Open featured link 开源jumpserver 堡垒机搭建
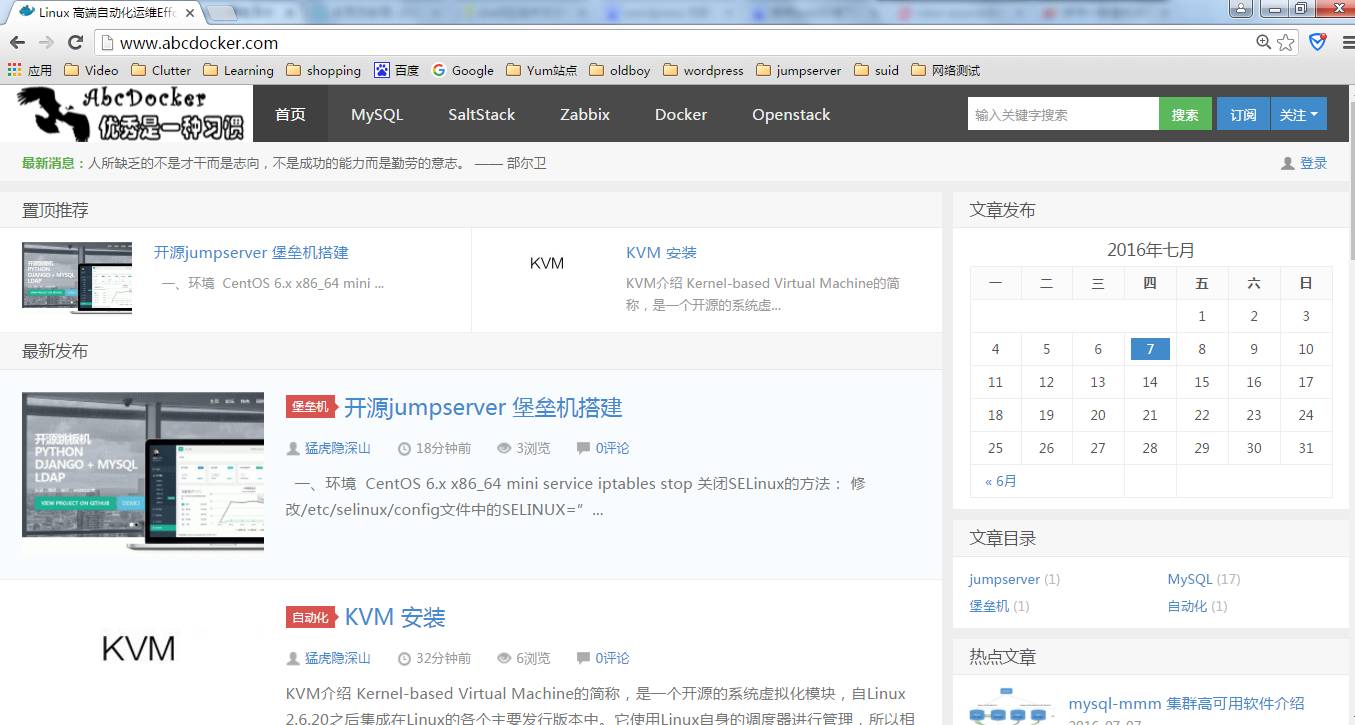Image resolution: width=1355 pixels, height=725 pixels. (x=251, y=253)
